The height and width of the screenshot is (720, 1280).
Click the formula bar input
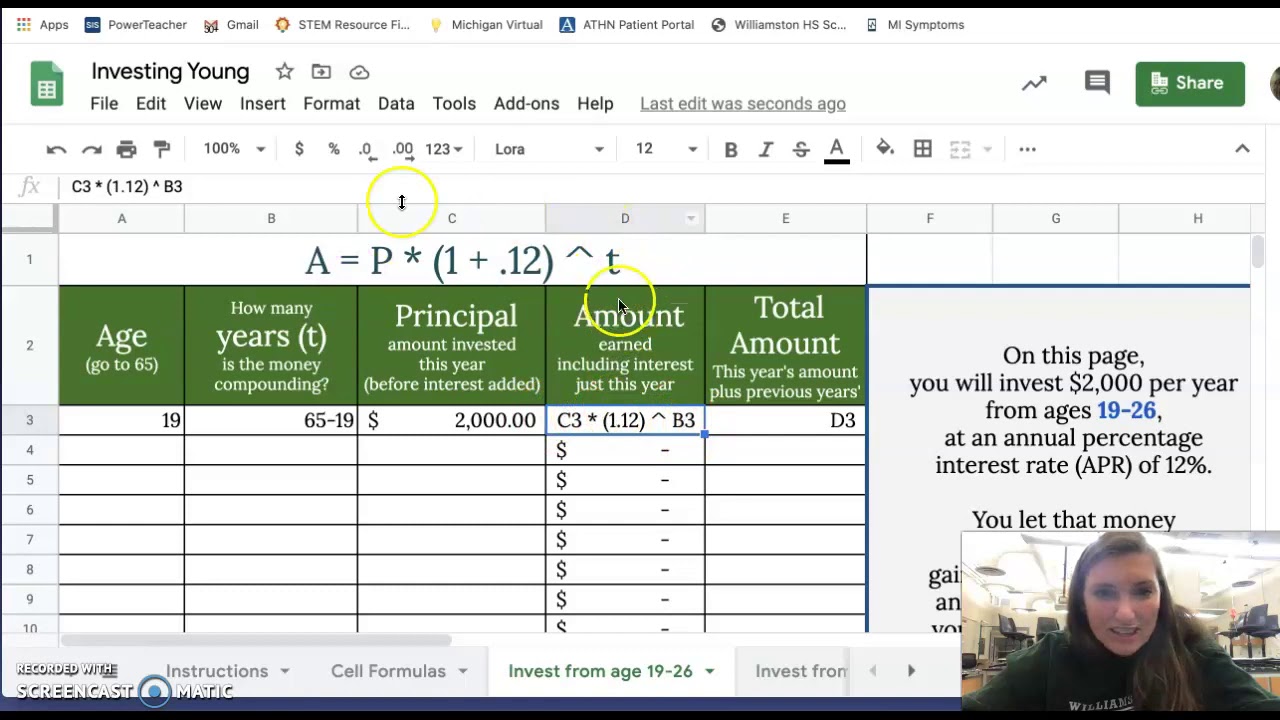click(x=660, y=187)
